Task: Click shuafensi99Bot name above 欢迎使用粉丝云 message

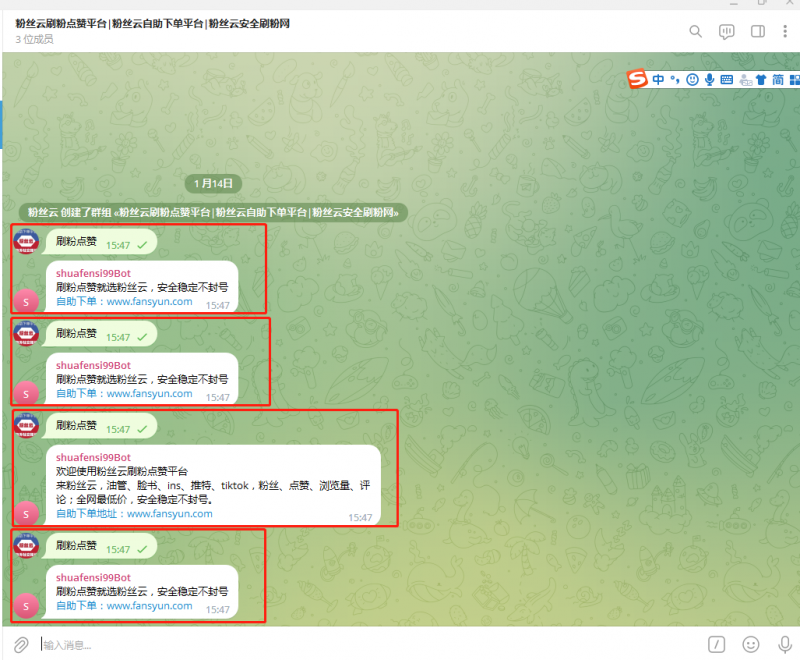Action: [93, 458]
